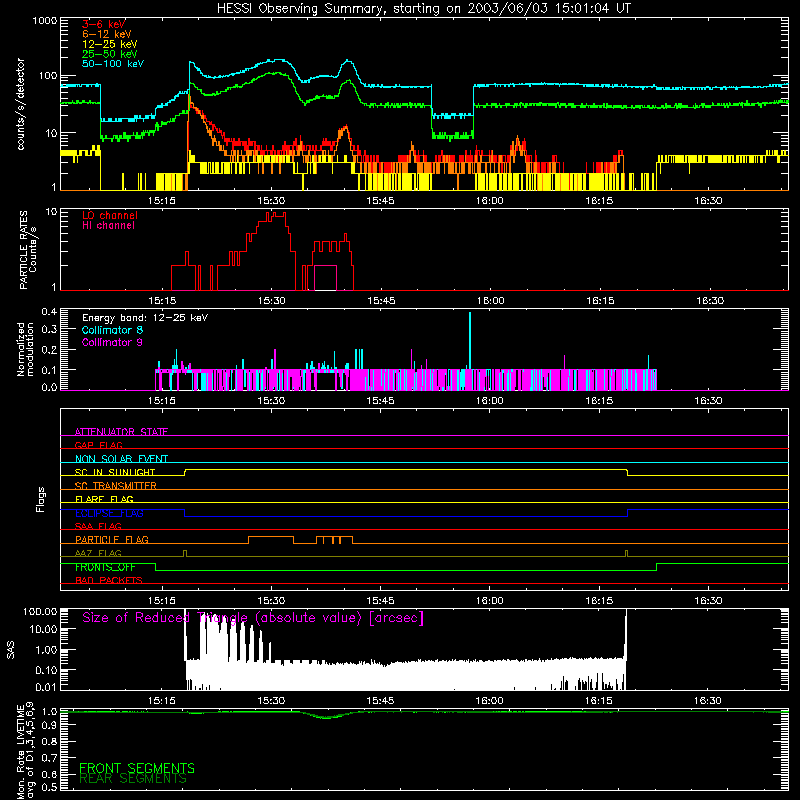Click the "50-100 keV" cyan legend label

[113, 64]
